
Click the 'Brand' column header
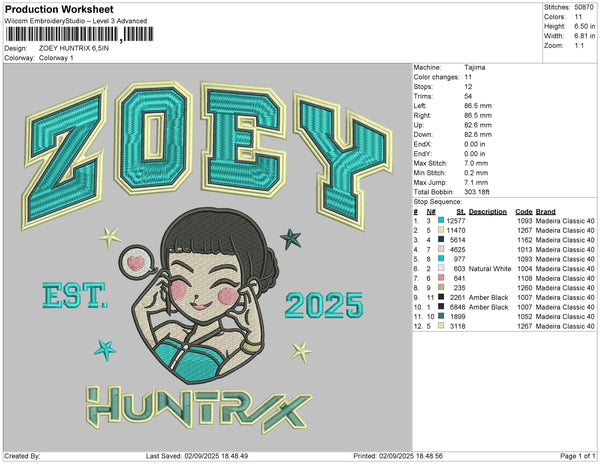(546, 212)
